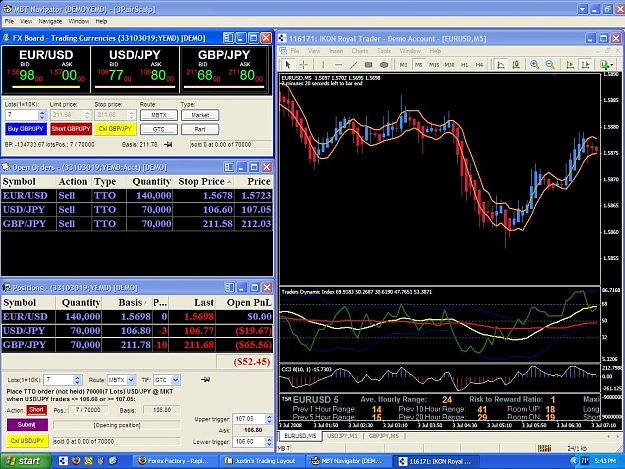Viewport: 625px width, 469px height.
Task: Click the Positions panel Lots spinner arrows
Action: point(78,380)
